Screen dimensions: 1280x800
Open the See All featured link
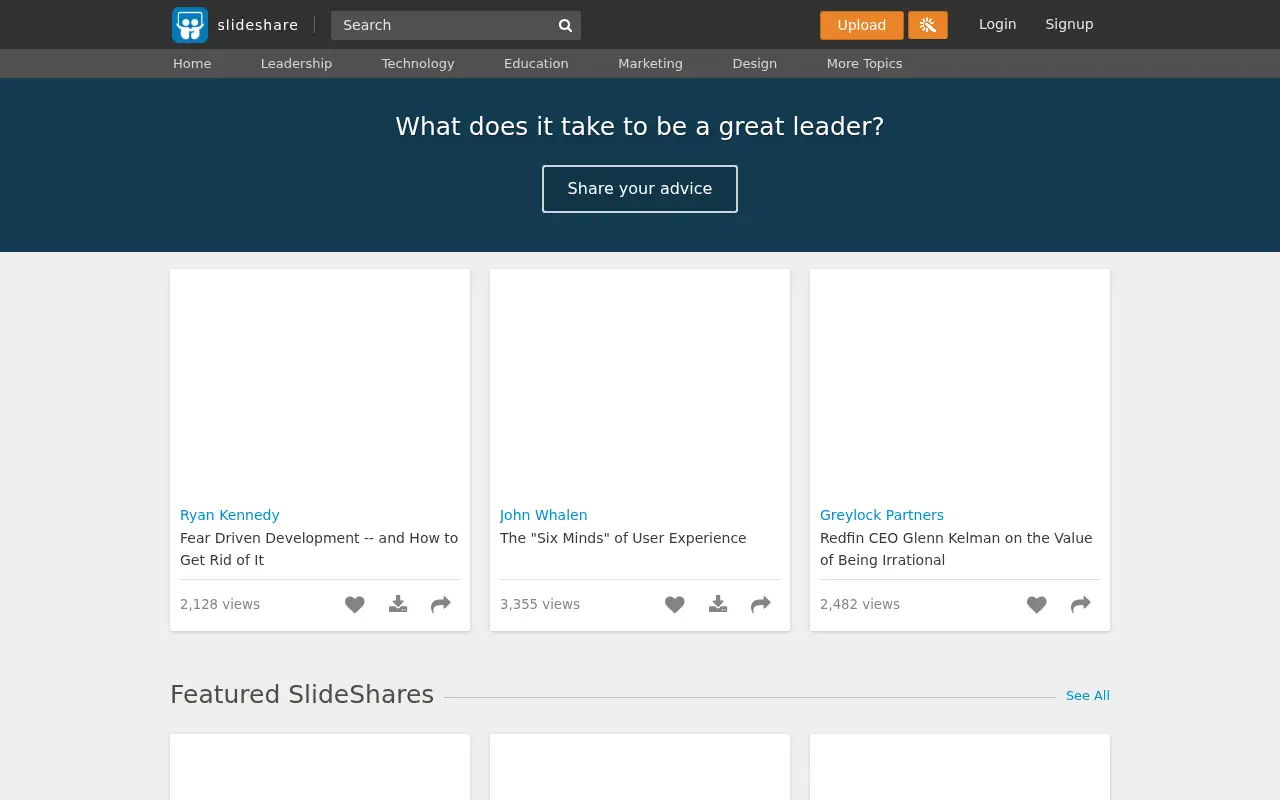coord(1088,695)
